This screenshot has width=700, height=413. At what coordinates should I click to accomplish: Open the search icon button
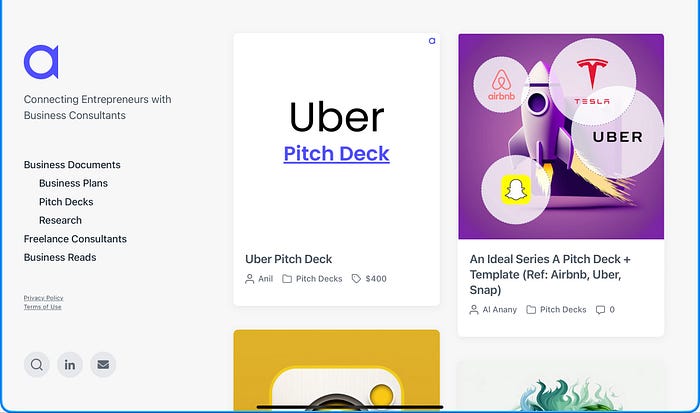[x=37, y=365]
